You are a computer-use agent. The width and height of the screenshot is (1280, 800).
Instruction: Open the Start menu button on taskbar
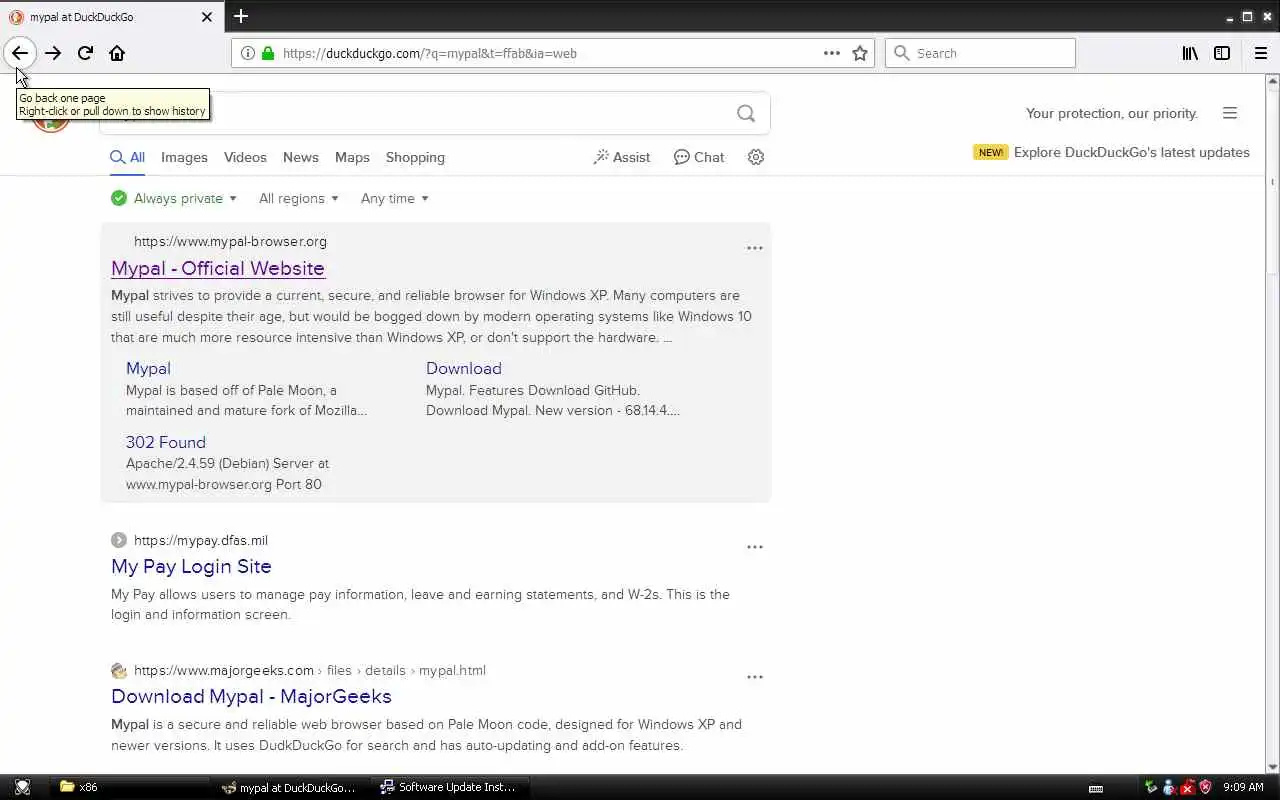[x=22, y=787]
